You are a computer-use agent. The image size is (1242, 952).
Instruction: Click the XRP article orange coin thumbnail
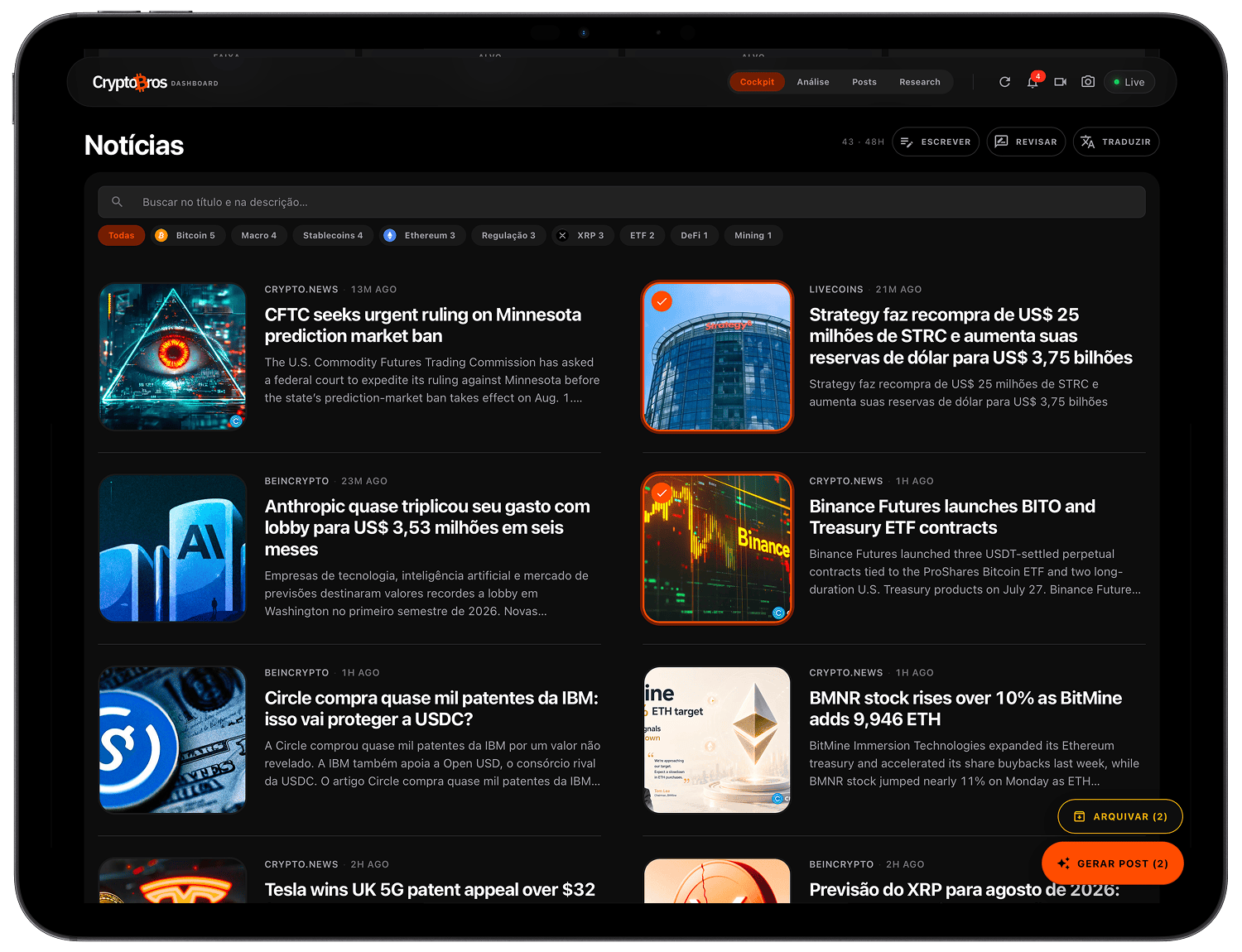[717, 881]
